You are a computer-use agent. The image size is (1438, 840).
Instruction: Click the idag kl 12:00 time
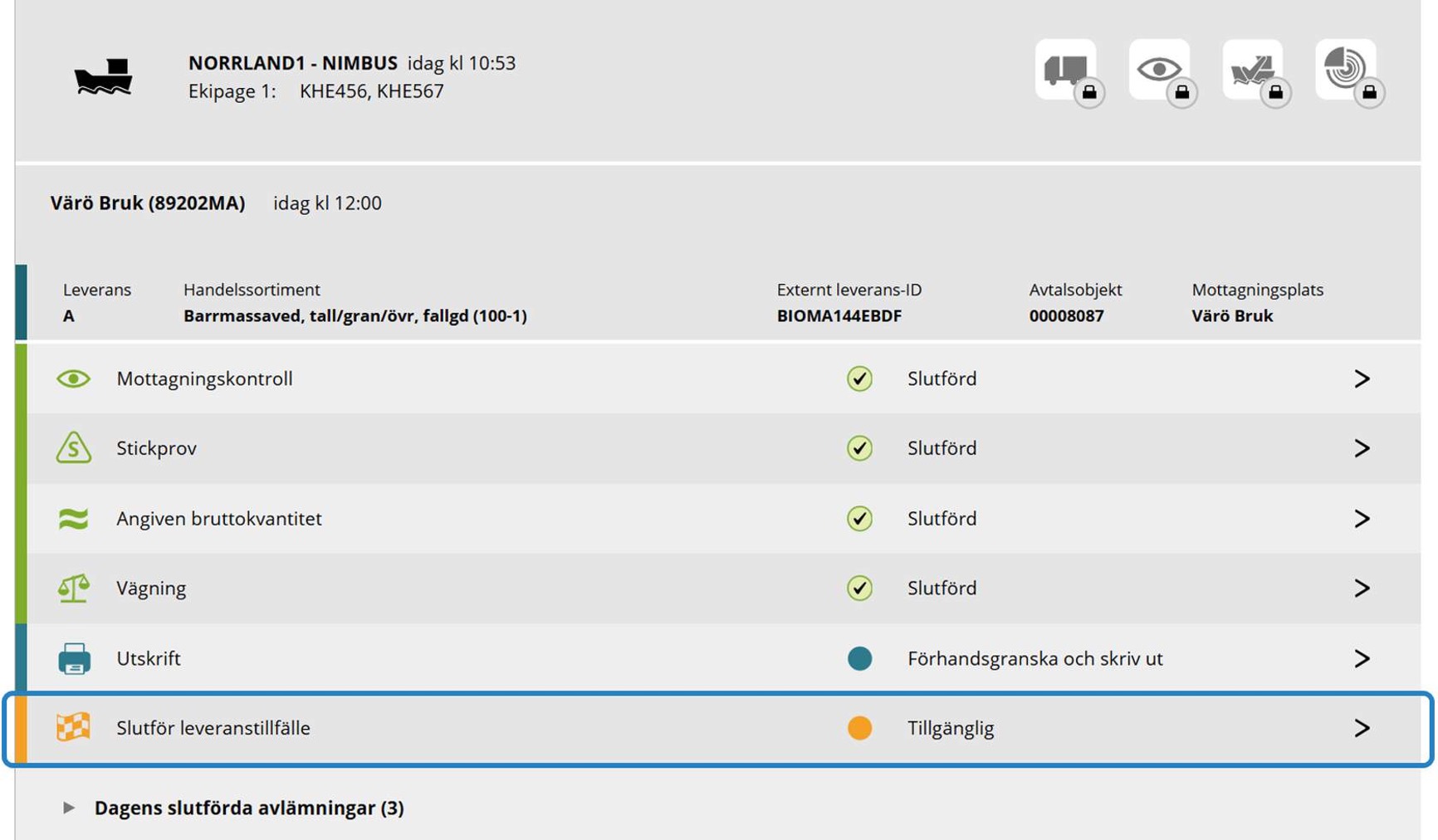click(327, 203)
